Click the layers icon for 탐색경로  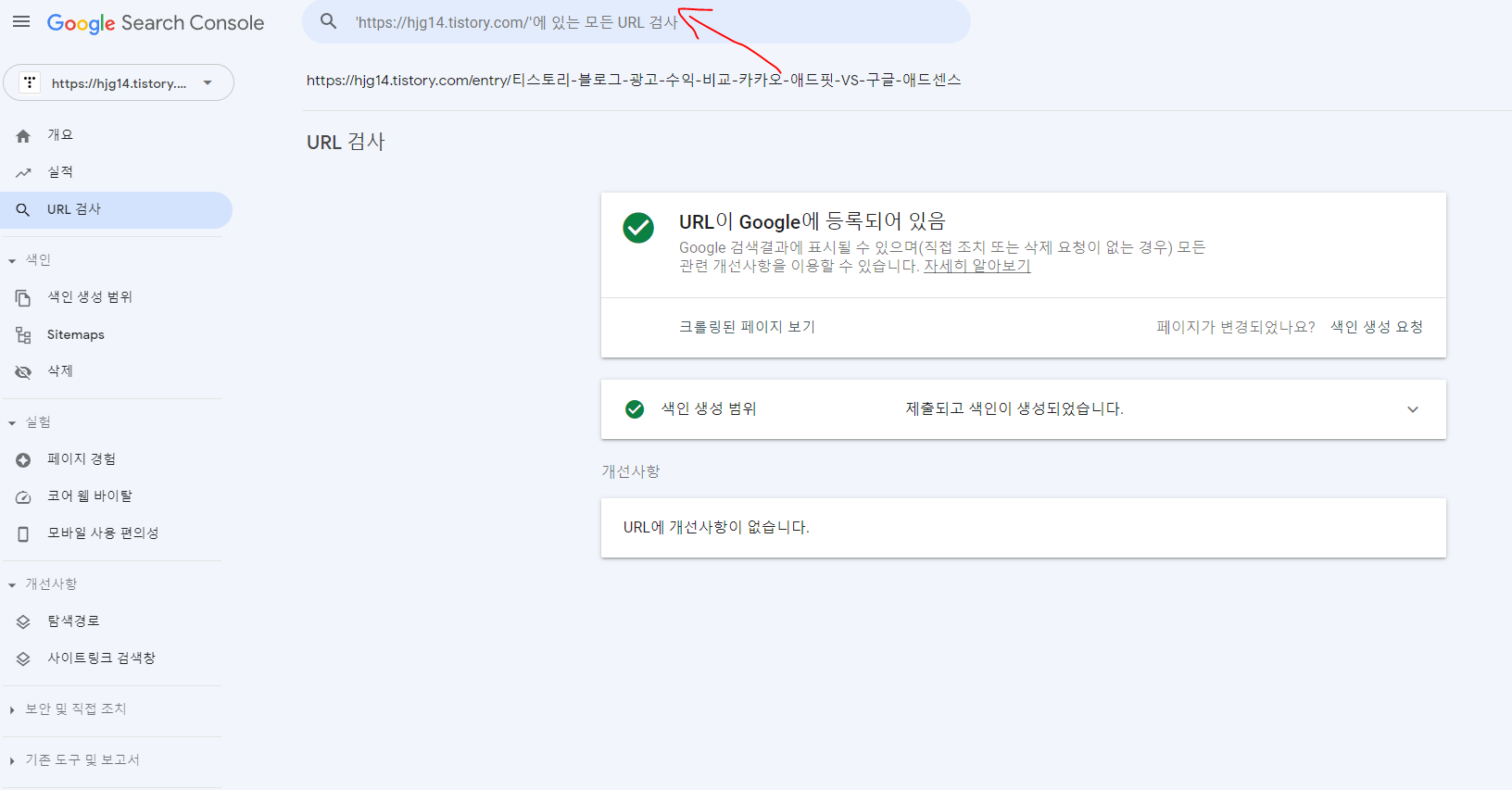coord(23,622)
